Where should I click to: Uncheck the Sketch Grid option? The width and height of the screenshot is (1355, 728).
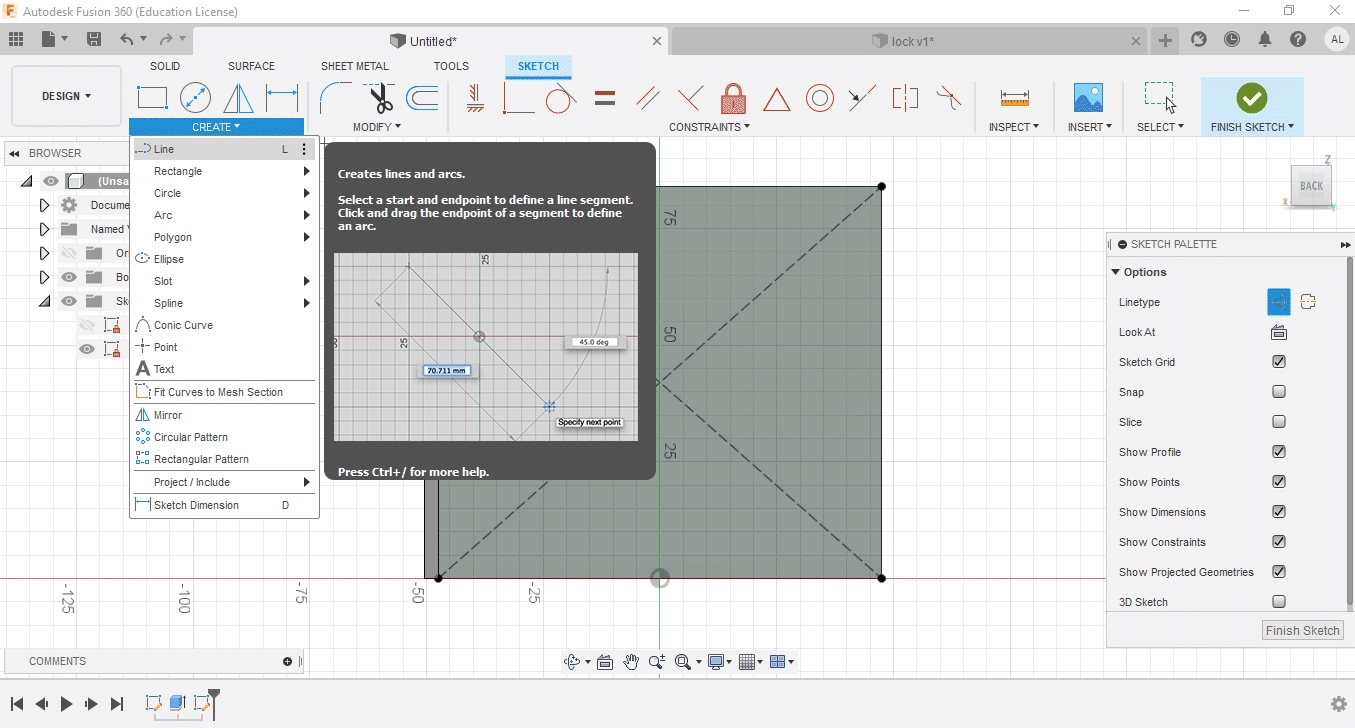point(1278,362)
